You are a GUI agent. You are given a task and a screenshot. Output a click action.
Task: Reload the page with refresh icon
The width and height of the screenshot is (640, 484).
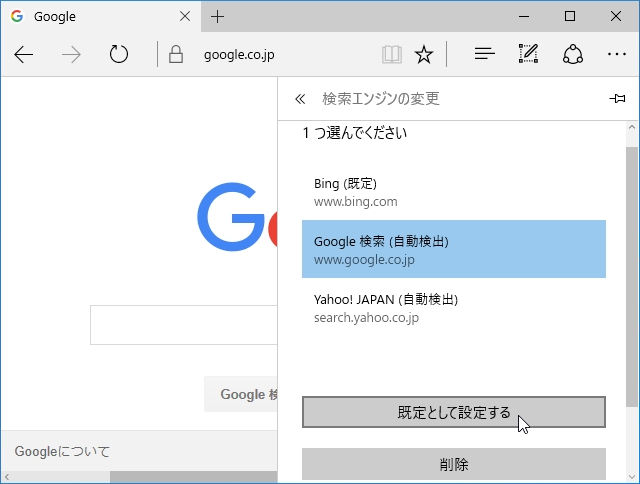(x=119, y=54)
